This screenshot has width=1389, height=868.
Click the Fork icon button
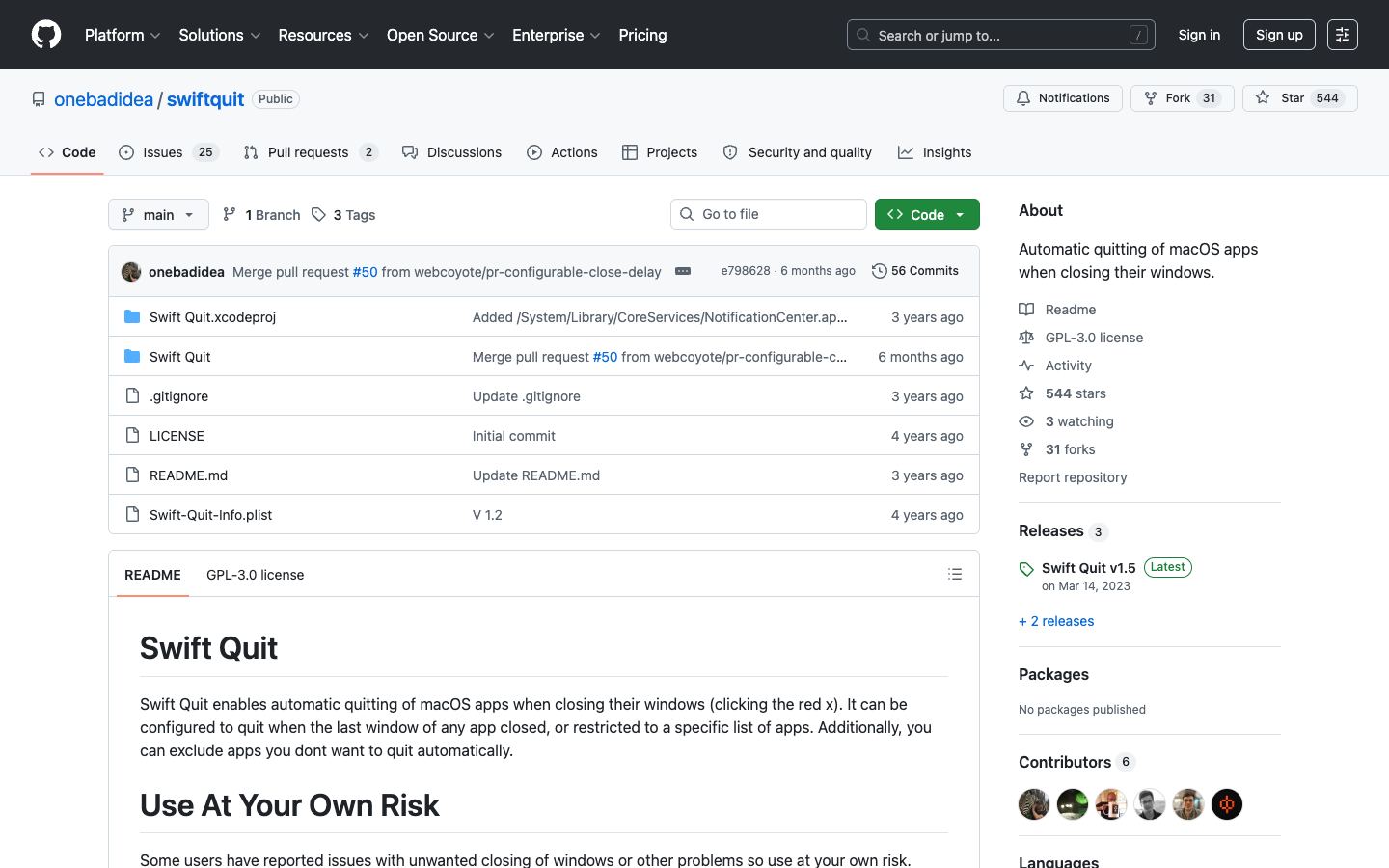tap(1182, 98)
